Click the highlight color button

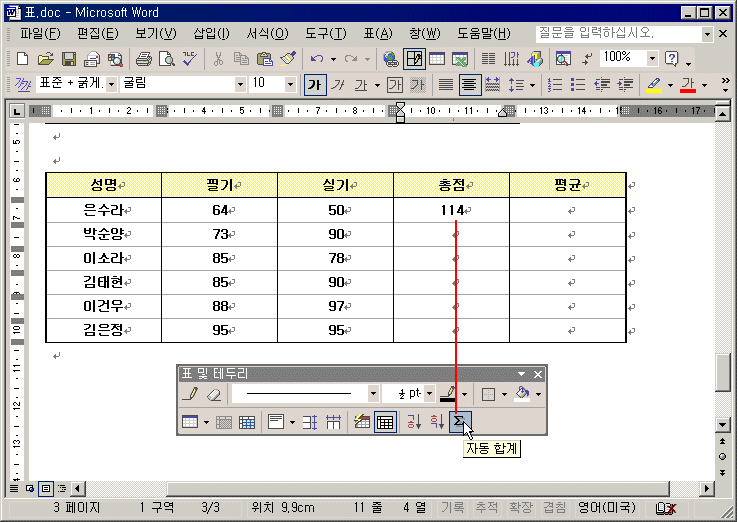click(653, 85)
